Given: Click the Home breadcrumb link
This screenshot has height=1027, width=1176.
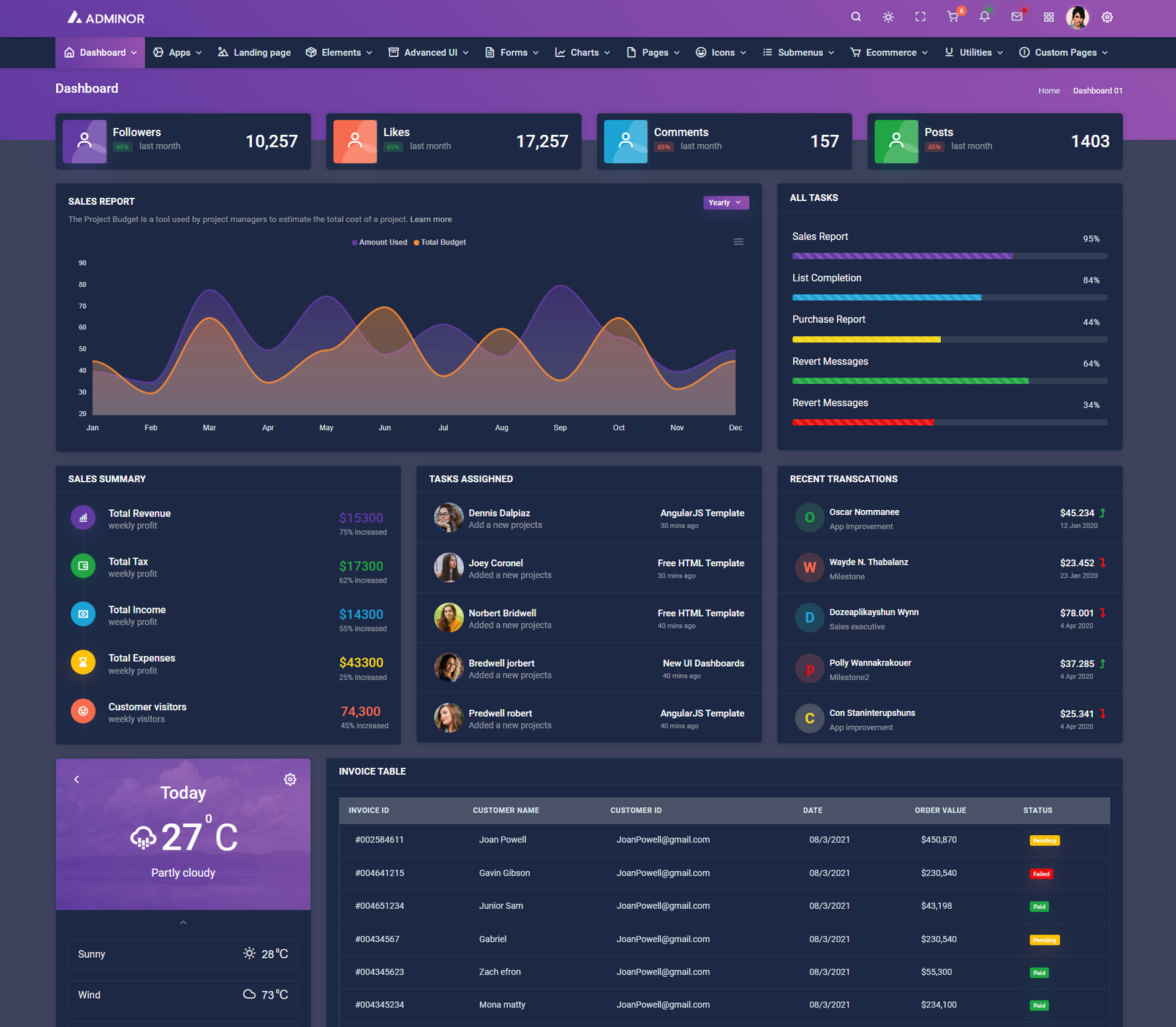Looking at the screenshot, I should [x=1049, y=91].
